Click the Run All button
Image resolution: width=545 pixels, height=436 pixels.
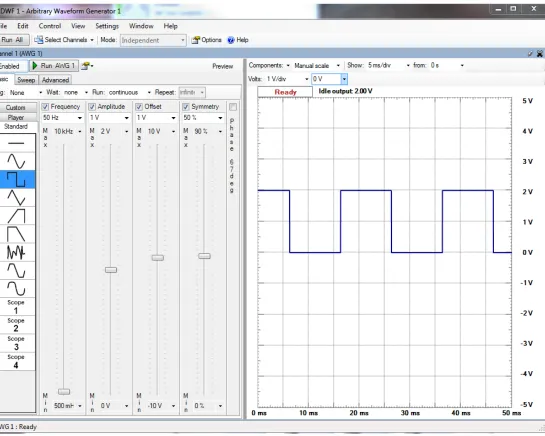click(13, 40)
